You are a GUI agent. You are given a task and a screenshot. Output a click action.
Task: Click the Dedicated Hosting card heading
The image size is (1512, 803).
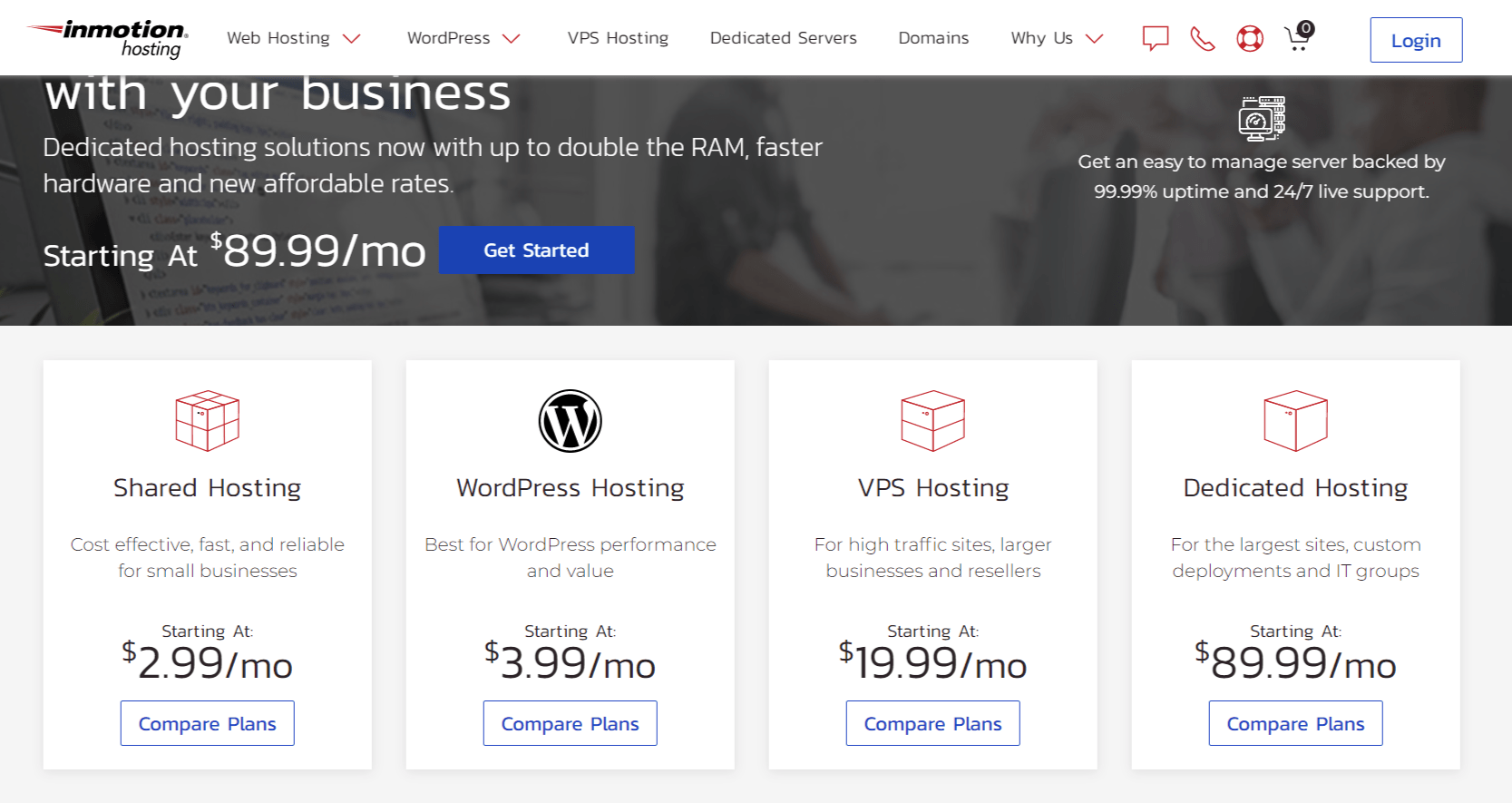pyautogui.click(x=1295, y=488)
